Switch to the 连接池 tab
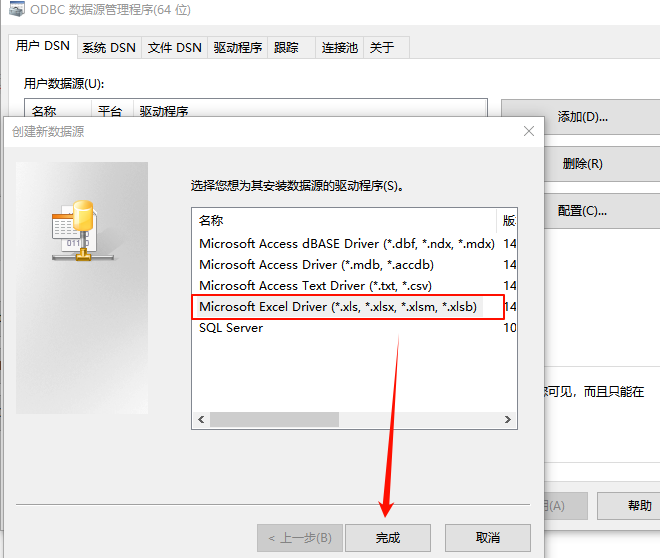Image resolution: width=660 pixels, height=558 pixels. click(340, 48)
